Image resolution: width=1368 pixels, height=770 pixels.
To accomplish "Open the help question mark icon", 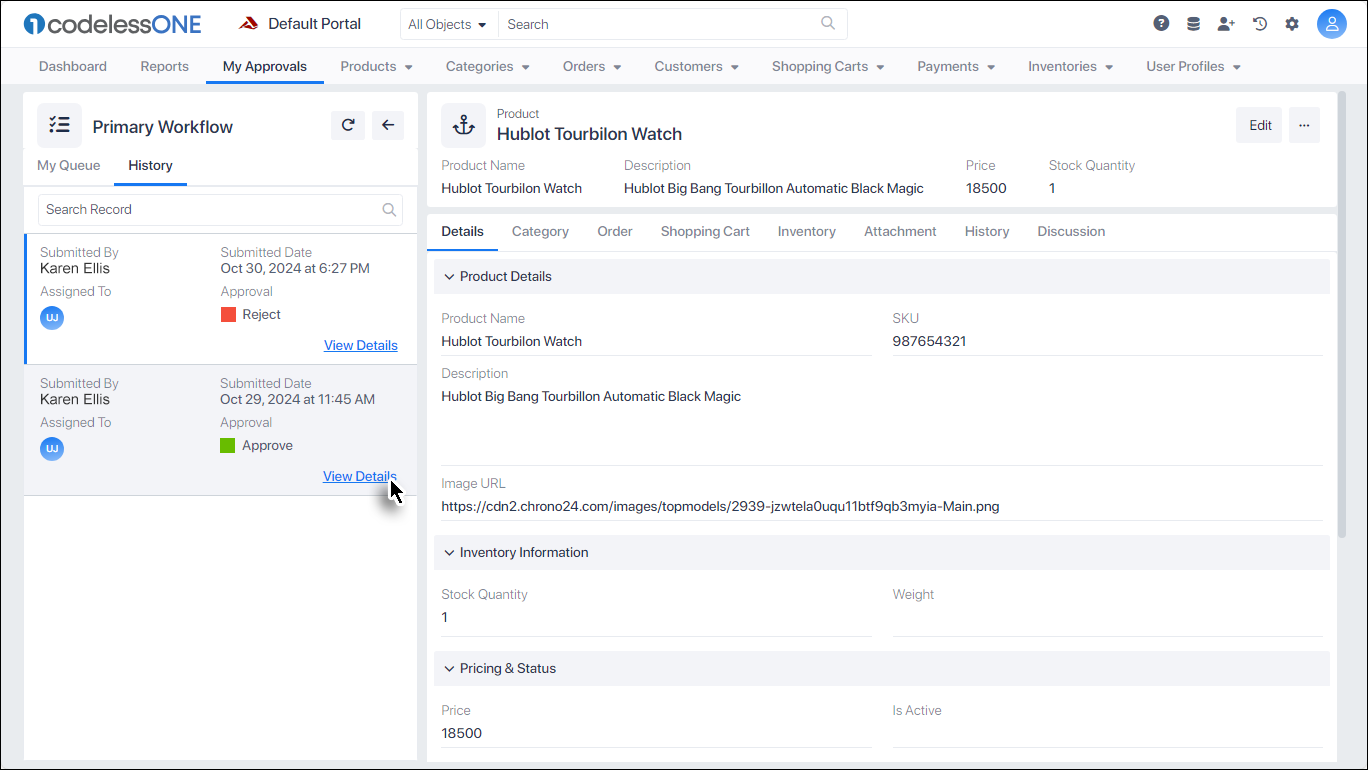I will point(1161,24).
